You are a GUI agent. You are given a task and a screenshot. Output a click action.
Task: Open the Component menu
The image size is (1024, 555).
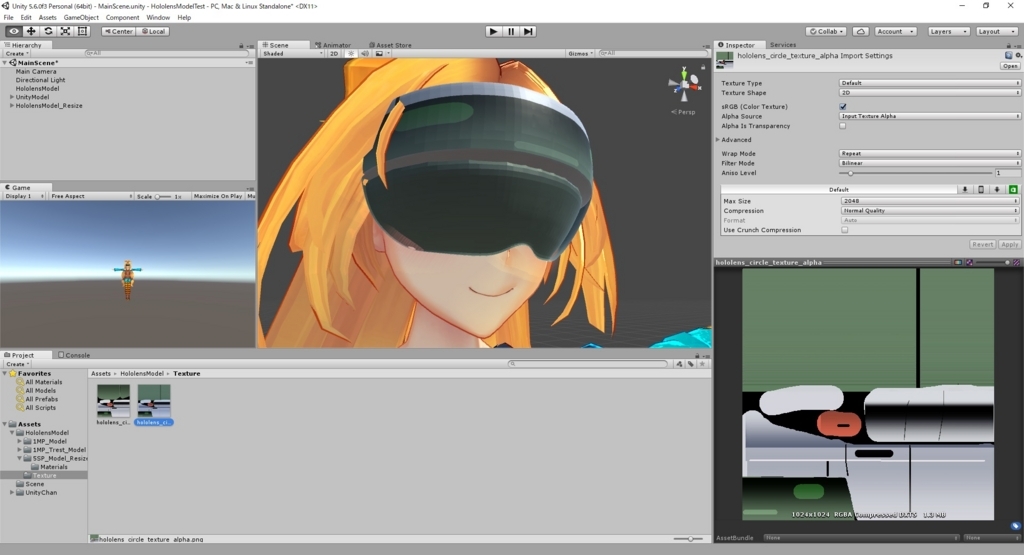[122, 18]
